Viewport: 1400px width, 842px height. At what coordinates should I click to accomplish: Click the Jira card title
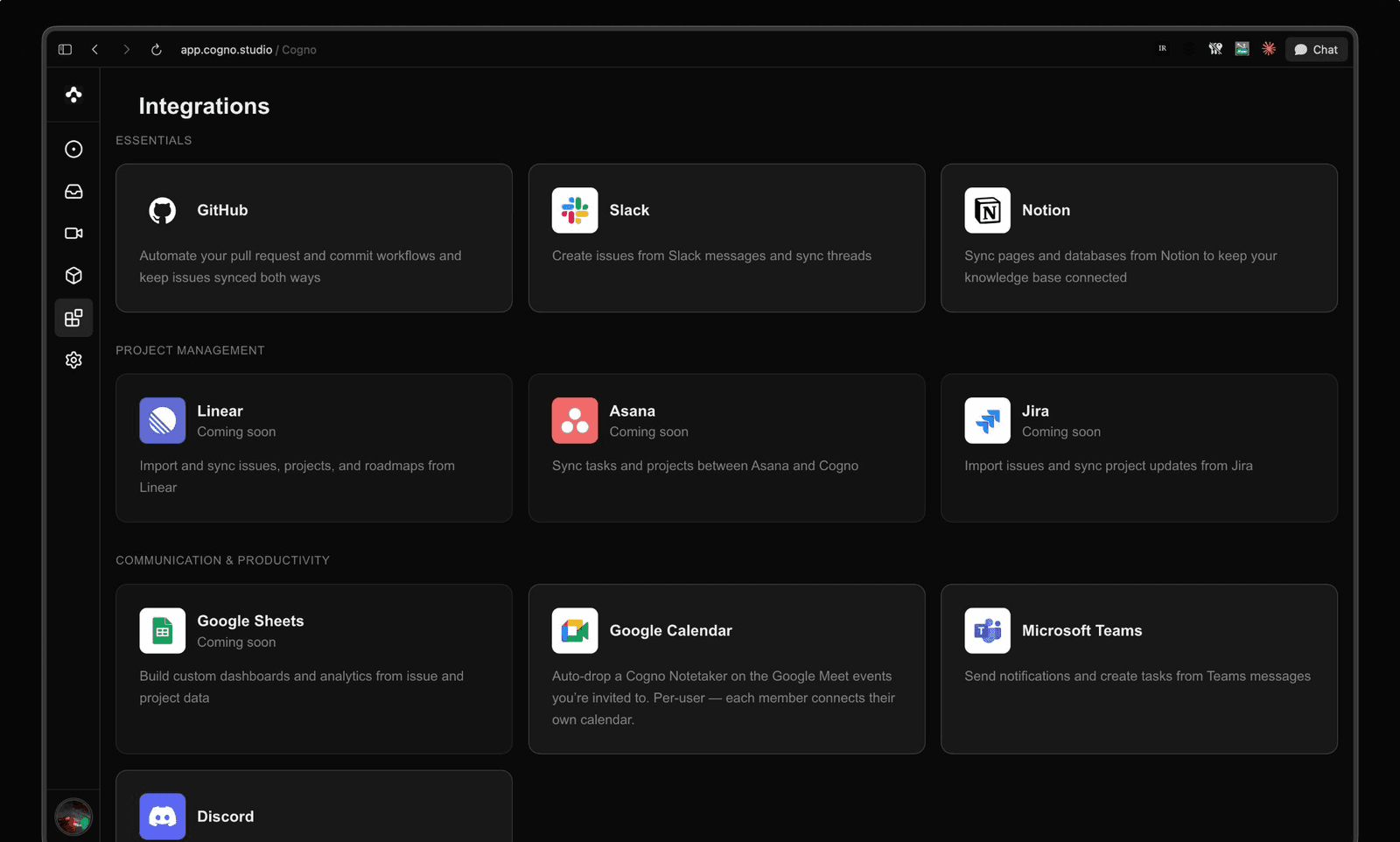[1035, 411]
